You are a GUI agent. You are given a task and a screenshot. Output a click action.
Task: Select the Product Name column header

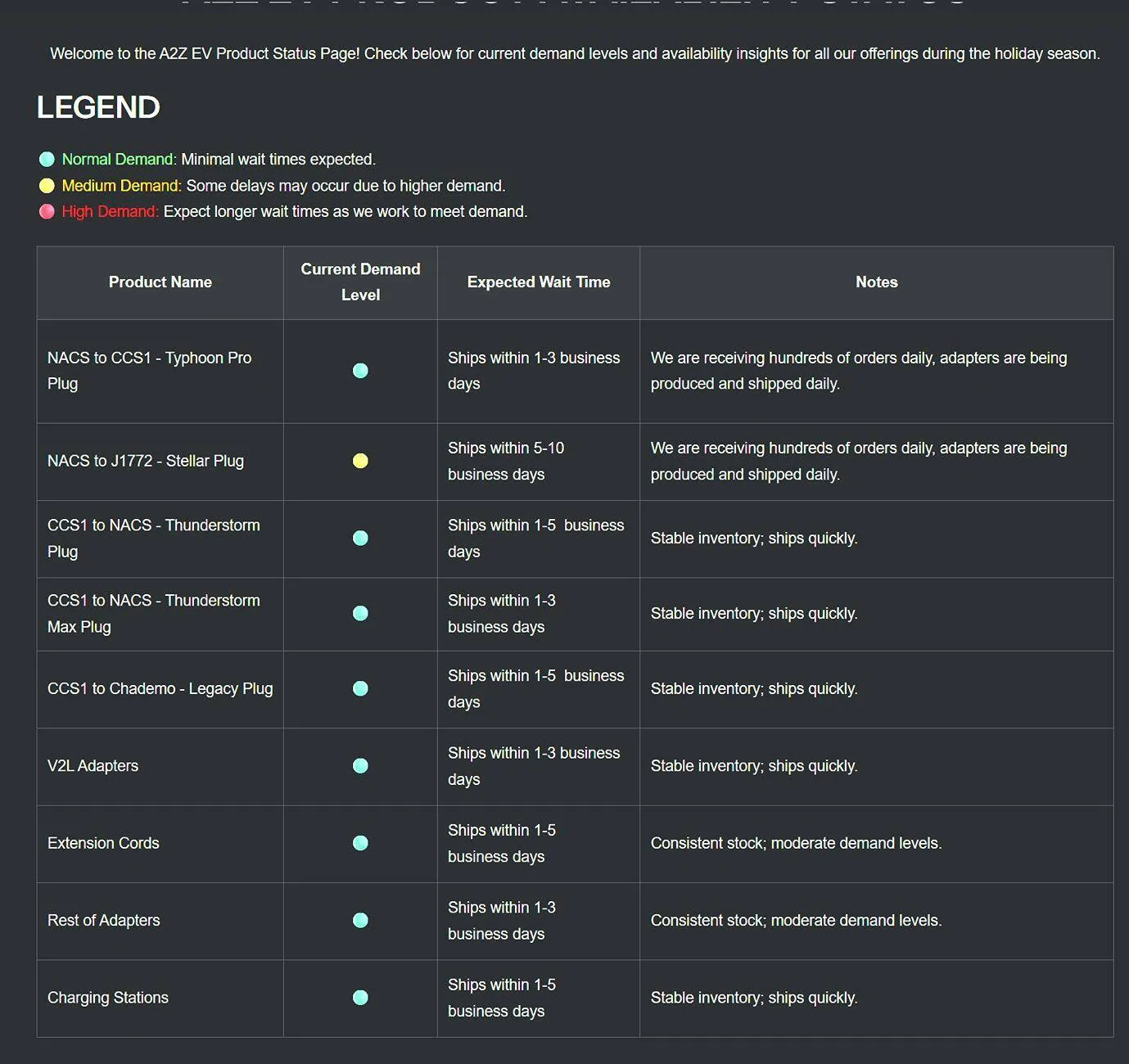click(x=160, y=282)
